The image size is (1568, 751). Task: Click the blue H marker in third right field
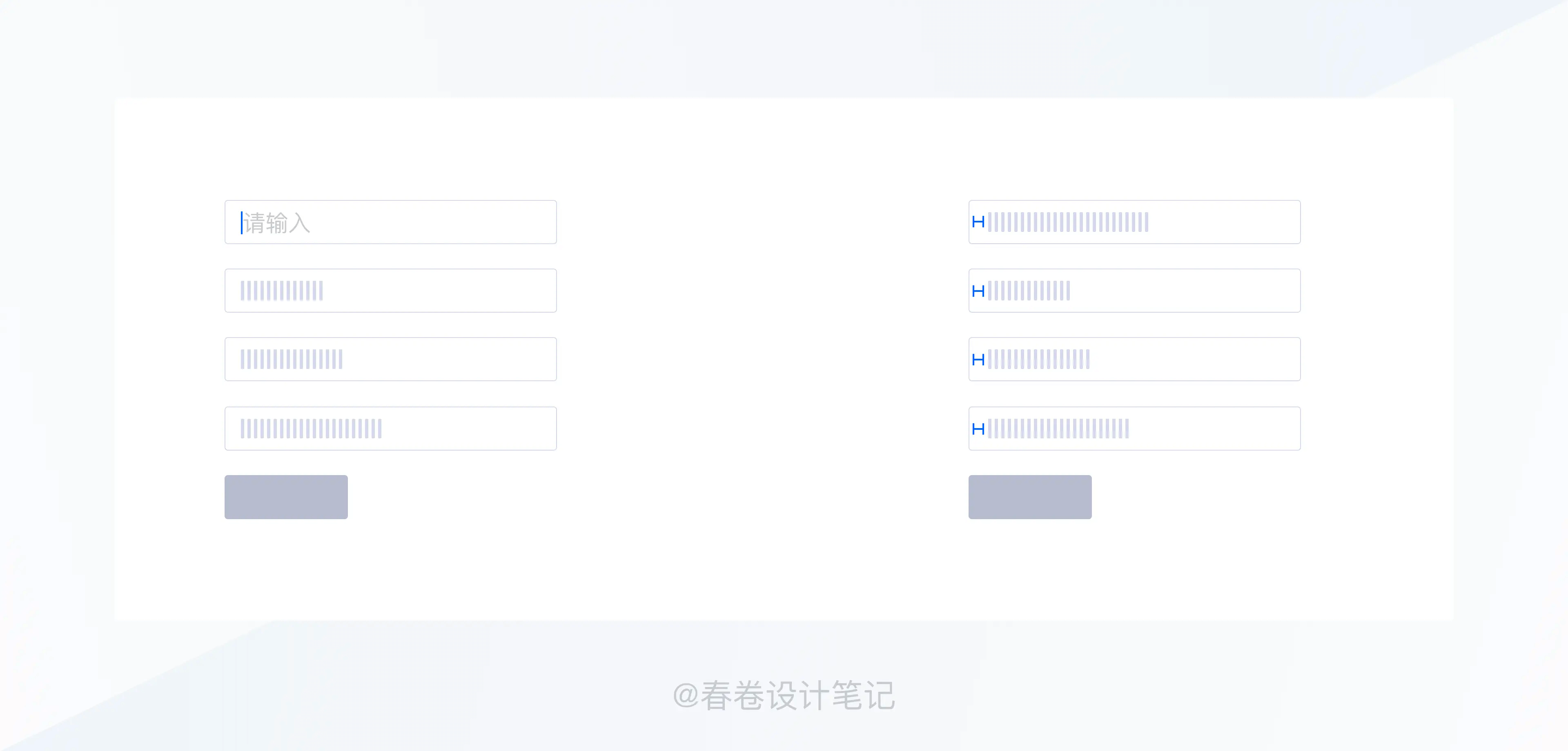[978, 360]
